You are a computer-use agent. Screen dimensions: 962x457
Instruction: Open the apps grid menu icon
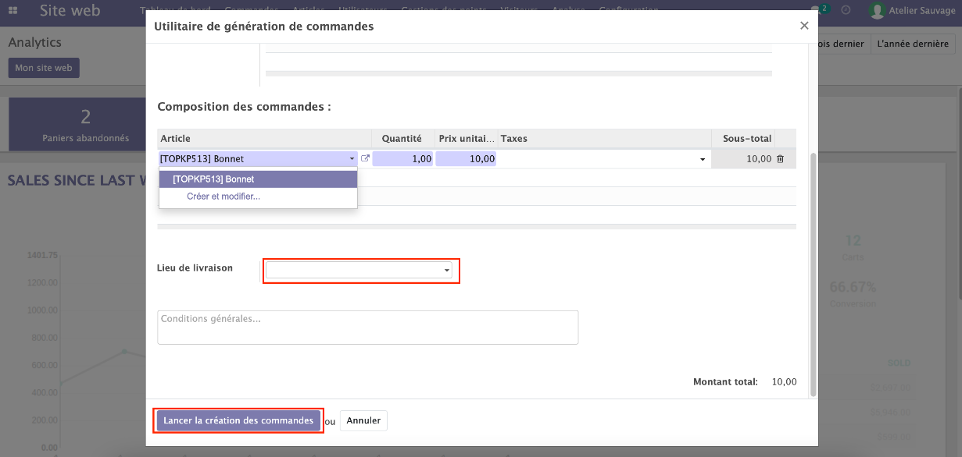[13, 10]
